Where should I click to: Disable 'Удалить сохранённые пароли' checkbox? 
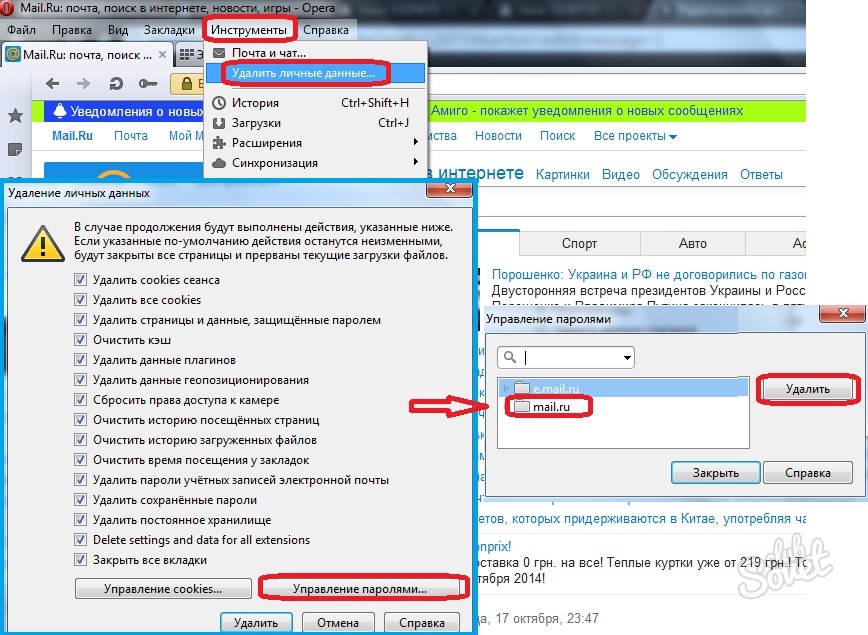coord(81,500)
